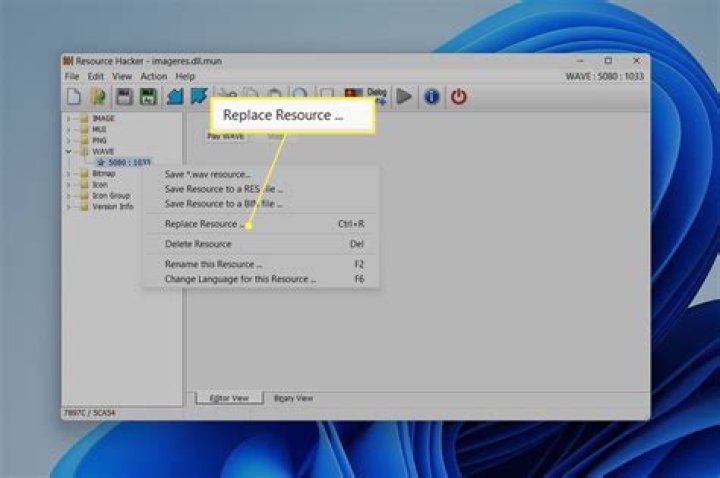This screenshot has height=478, width=720.
Task: Click the Play WAVE button
Action: point(226,136)
